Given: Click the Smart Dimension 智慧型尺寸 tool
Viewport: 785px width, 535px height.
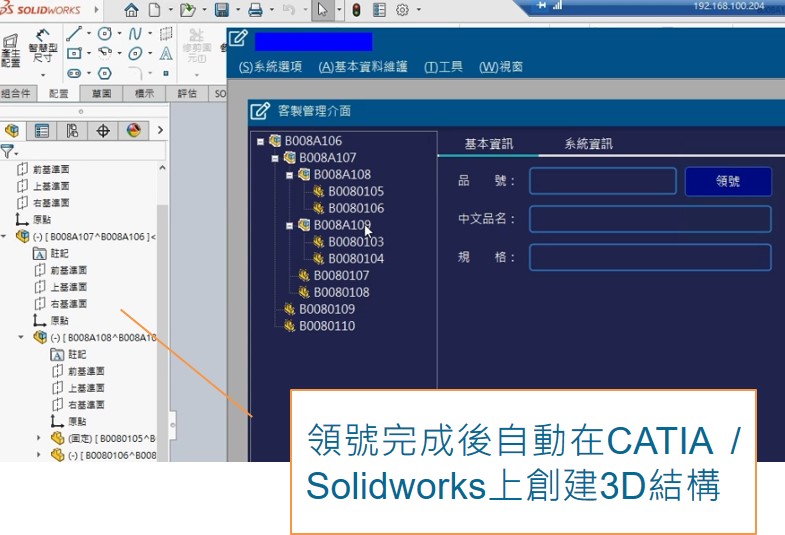Looking at the screenshot, I should (43, 46).
